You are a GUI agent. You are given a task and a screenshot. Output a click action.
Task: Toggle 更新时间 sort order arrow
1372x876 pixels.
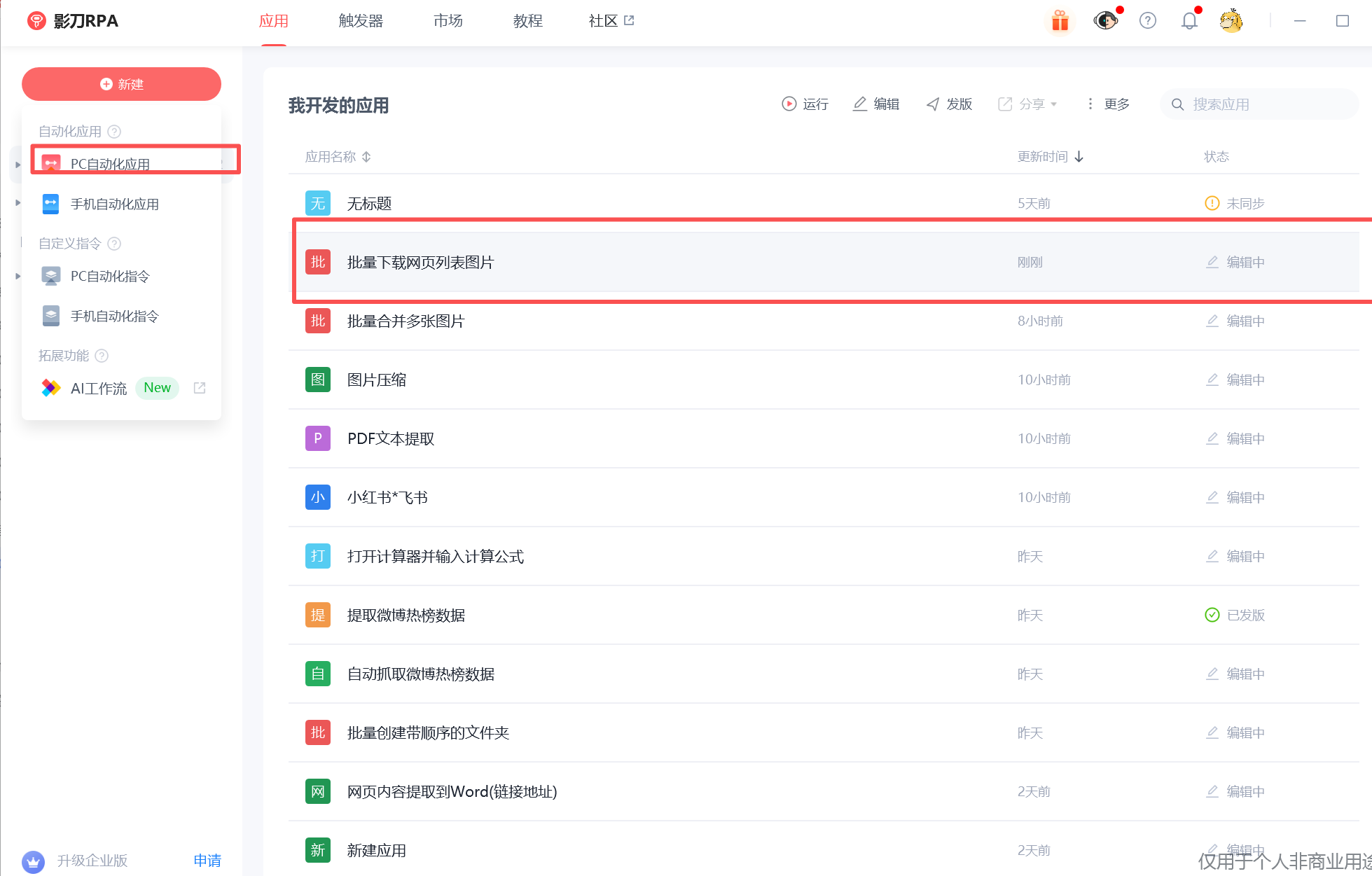click(x=1079, y=157)
